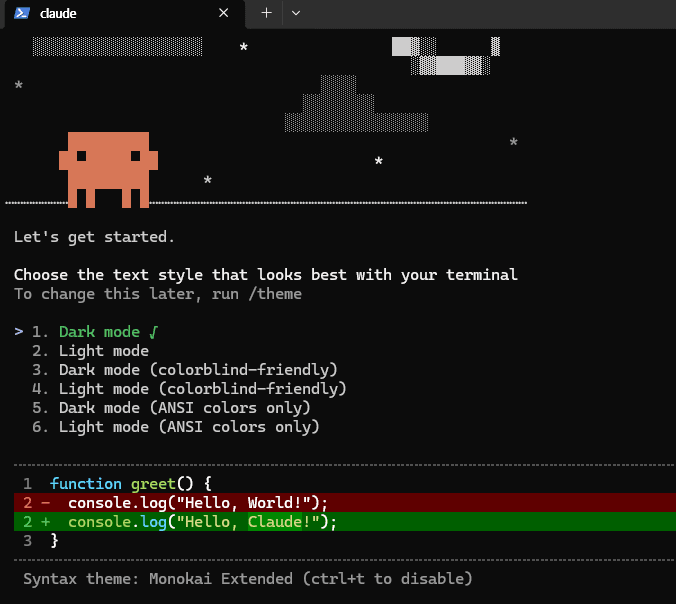Image resolution: width=676 pixels, height=604 pixels.
Task: Choose the Light mode option
Action: [103, 351]
